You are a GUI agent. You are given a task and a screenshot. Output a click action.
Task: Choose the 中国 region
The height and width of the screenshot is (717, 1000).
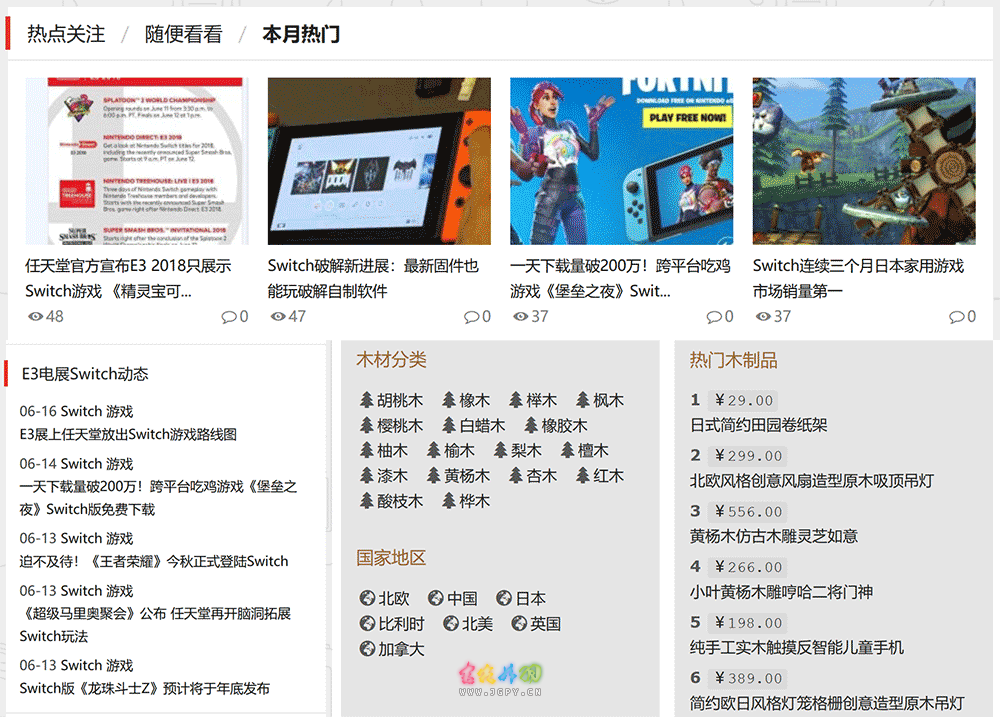(x=453, y=598)
